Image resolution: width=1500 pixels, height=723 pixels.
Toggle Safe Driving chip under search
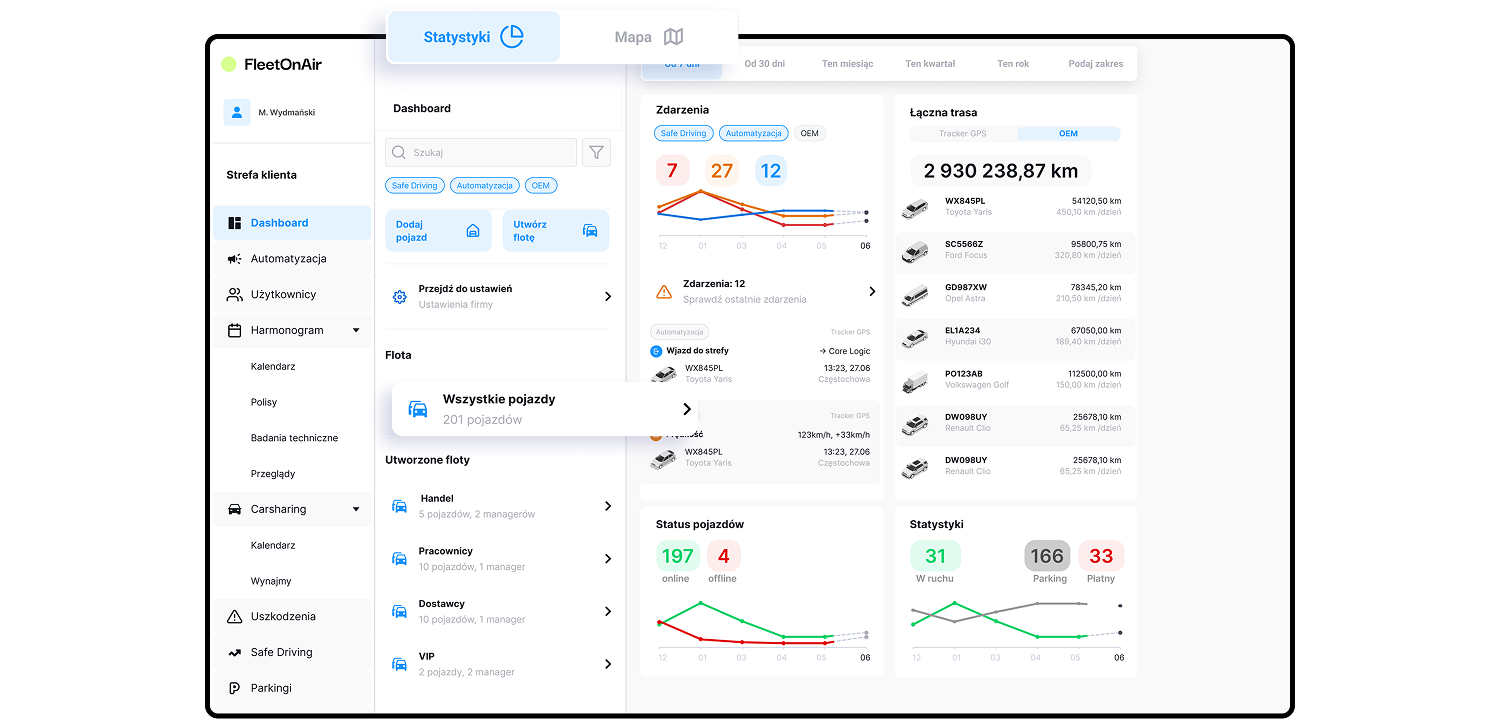pos(414,186)
